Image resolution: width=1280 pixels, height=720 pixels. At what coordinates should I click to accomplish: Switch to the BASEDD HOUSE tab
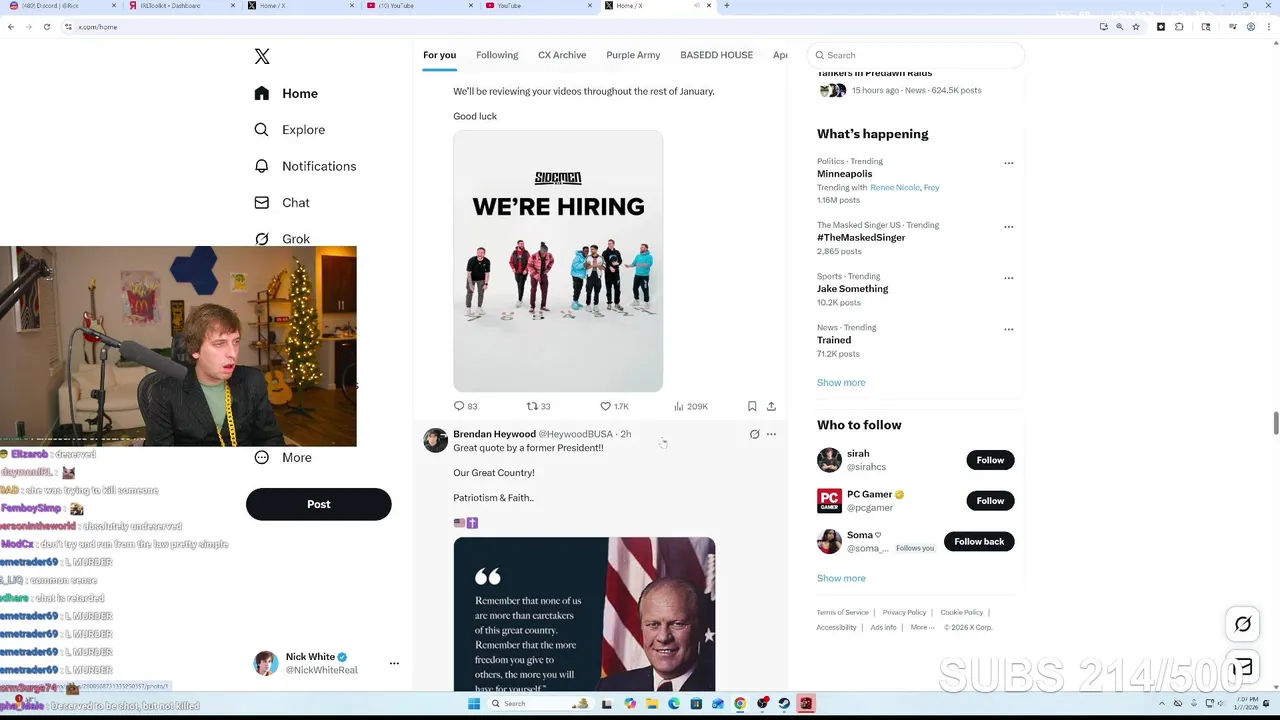point(716,55)
